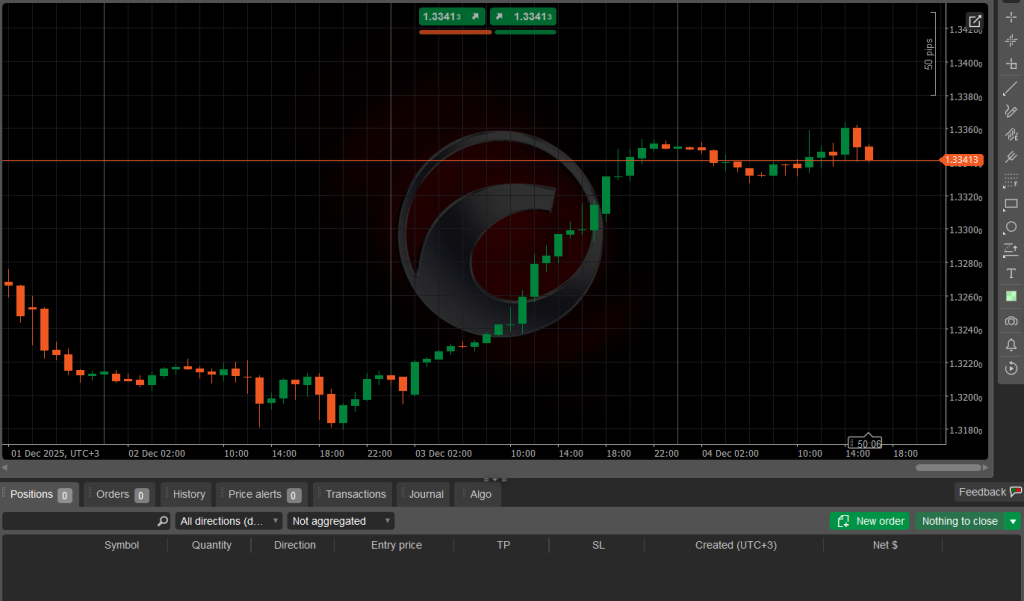
Task: Open price alerts via the bell icon
Action: point(1010,343)
